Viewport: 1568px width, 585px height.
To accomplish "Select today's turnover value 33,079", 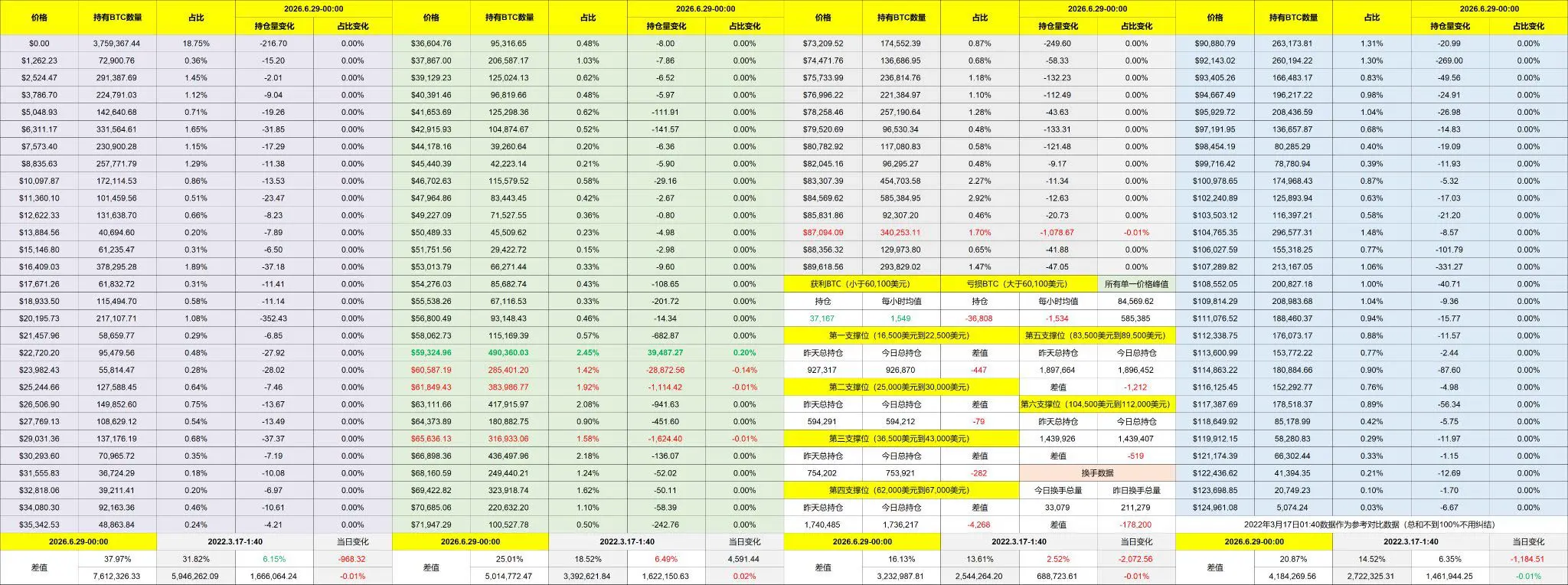I will [1057, 508].
